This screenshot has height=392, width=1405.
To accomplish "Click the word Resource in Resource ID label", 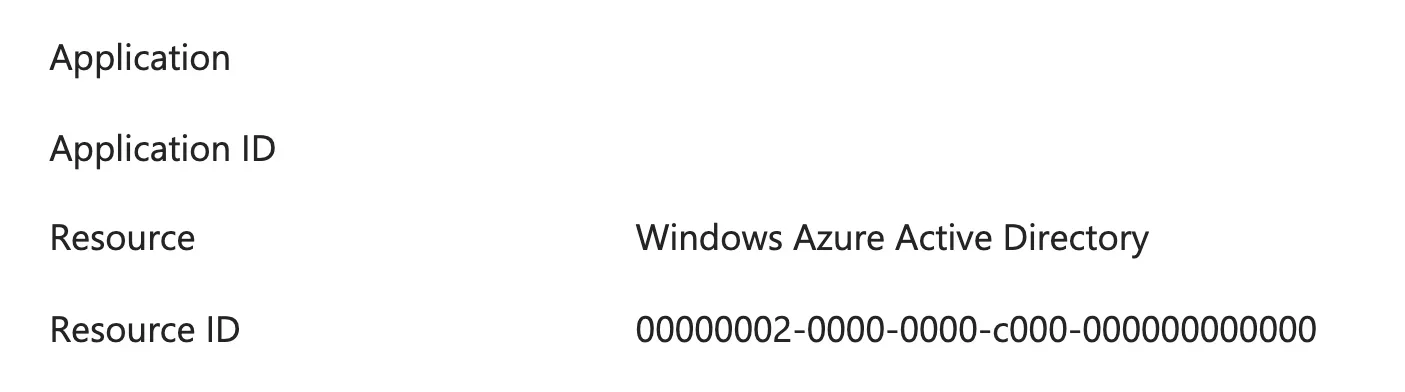I will coord(122,329).
